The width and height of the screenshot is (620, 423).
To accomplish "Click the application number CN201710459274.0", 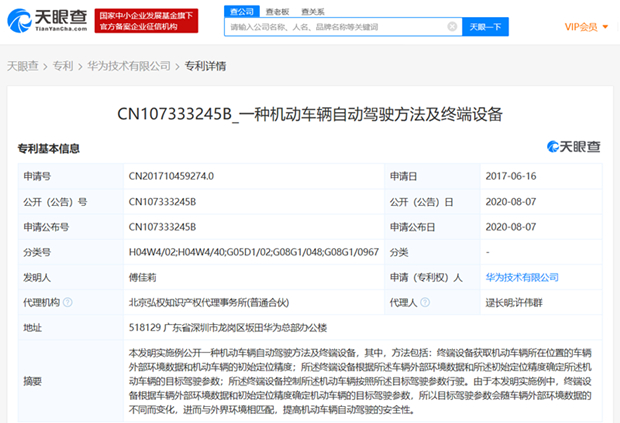I will click(171, 176).
